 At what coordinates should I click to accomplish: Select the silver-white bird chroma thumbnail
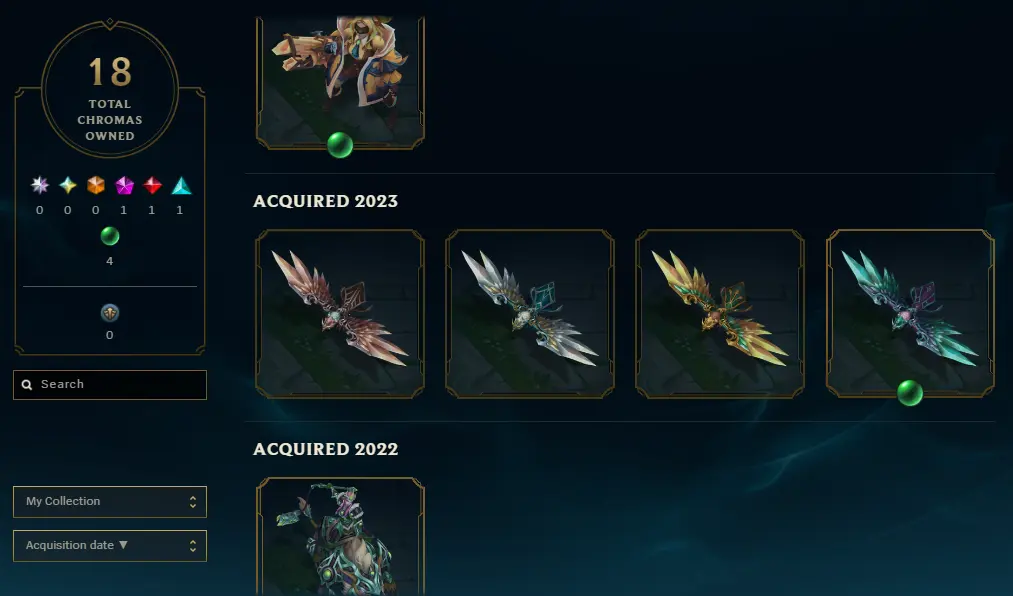(530, 313)
